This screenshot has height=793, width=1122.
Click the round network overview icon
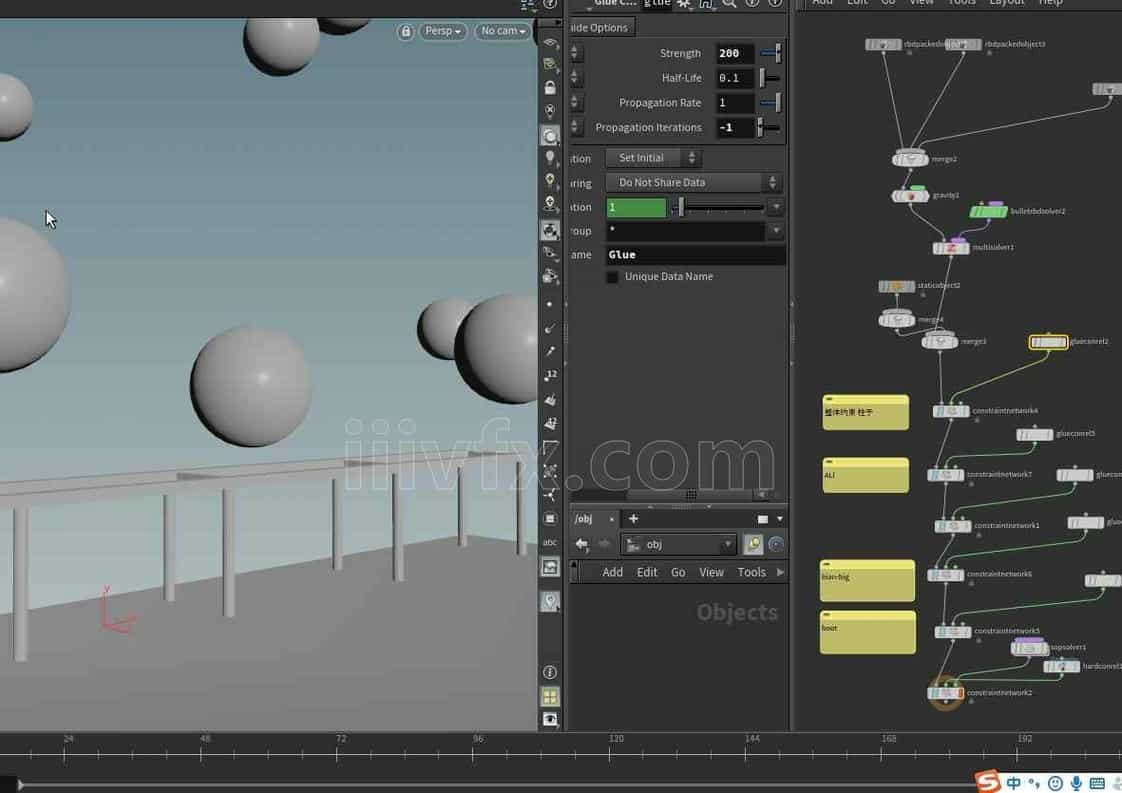(776, 545)
